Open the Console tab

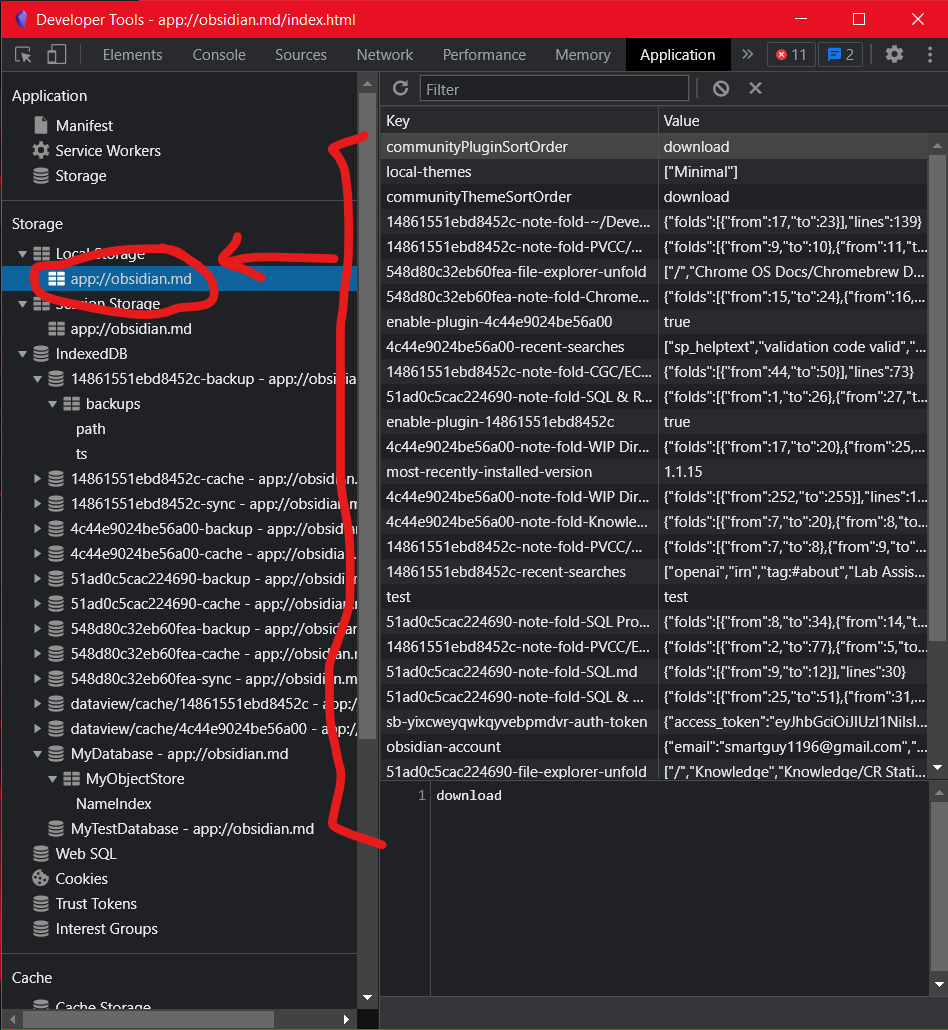pos(218,55)
